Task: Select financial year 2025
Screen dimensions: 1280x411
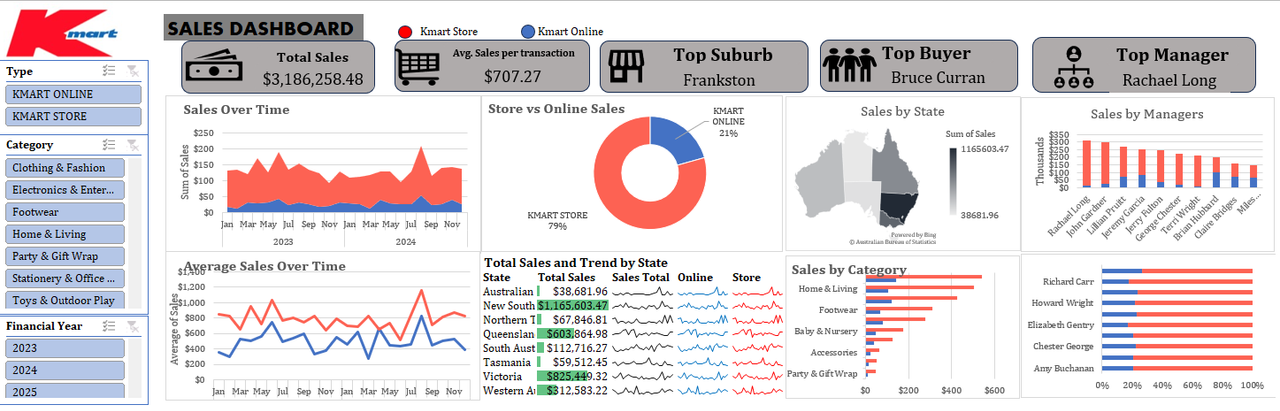Action: (x=65, y=392)
